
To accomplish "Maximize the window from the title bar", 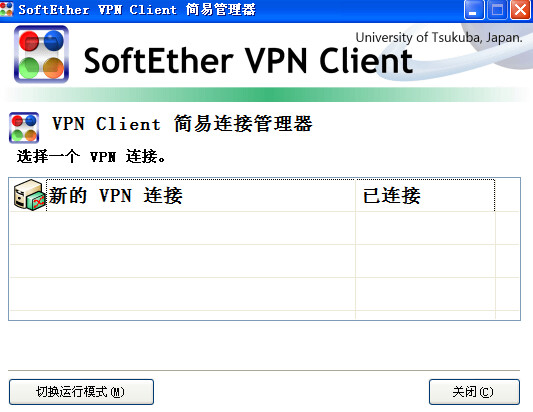I will coord(497,10).
